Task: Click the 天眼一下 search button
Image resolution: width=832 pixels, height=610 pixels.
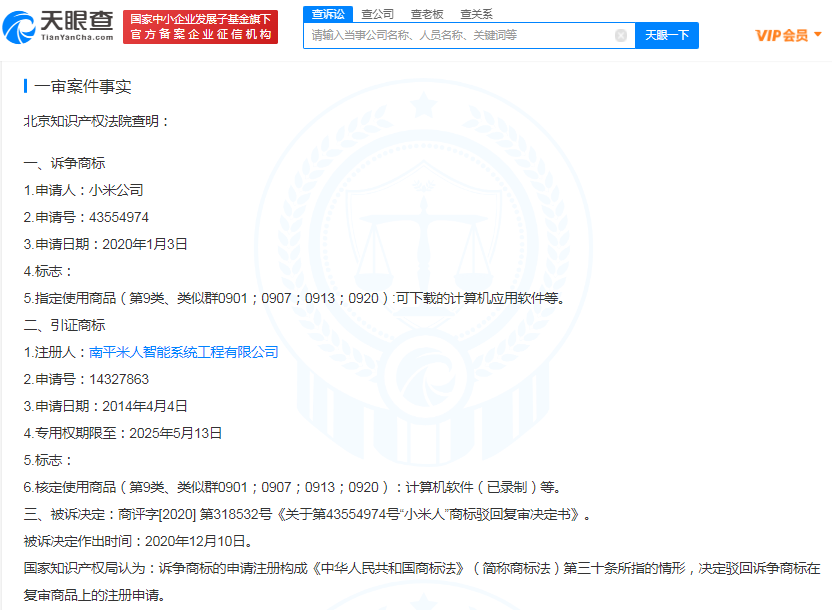Action: tap(667, 36)
